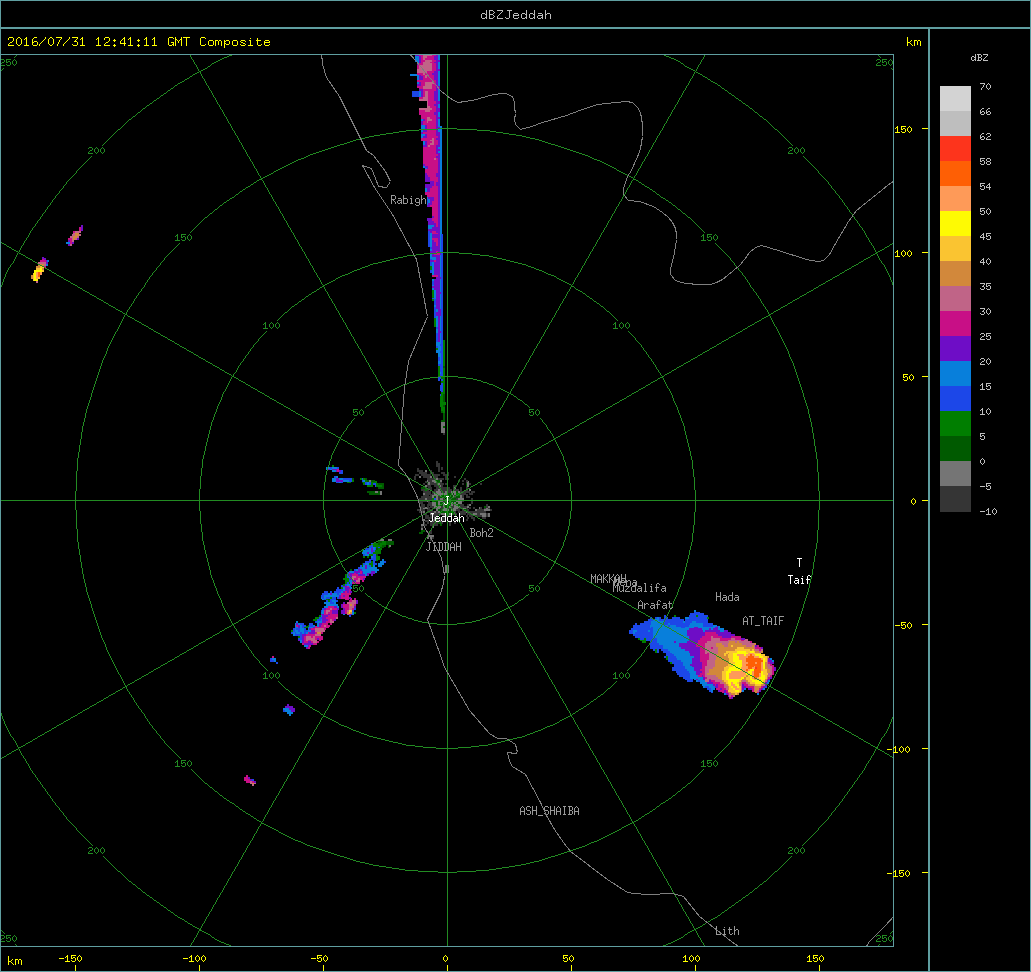Click the ASH_SHAIBA location label
This screenshot has width=1031, height=972.
[x=550, y=811]
